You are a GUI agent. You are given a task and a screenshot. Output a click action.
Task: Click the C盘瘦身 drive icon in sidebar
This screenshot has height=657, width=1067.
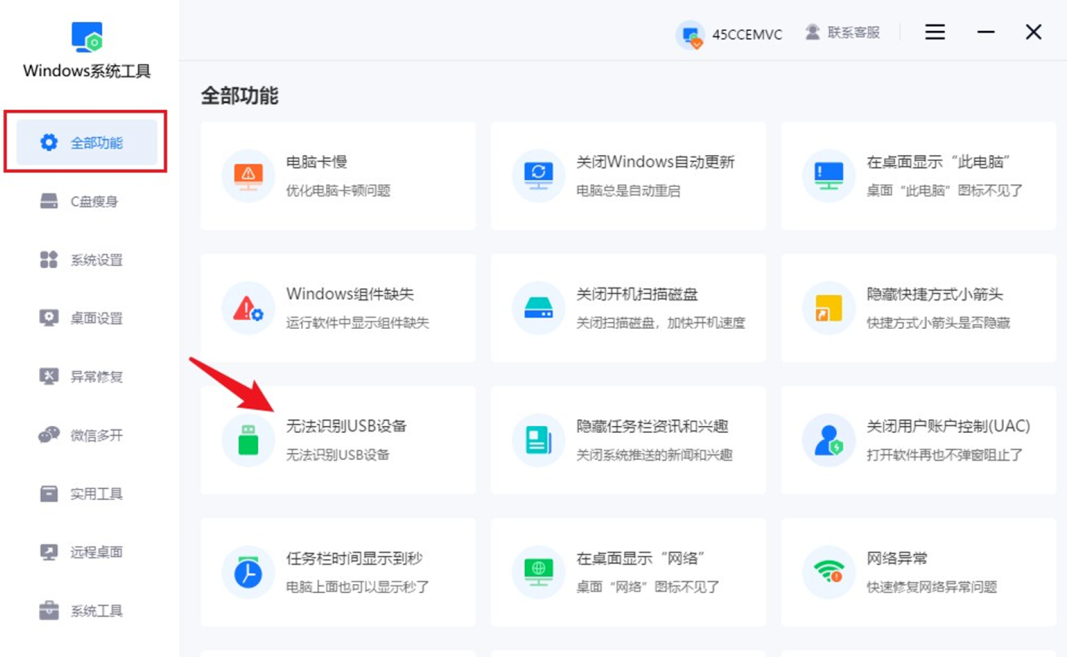[49, 201]
